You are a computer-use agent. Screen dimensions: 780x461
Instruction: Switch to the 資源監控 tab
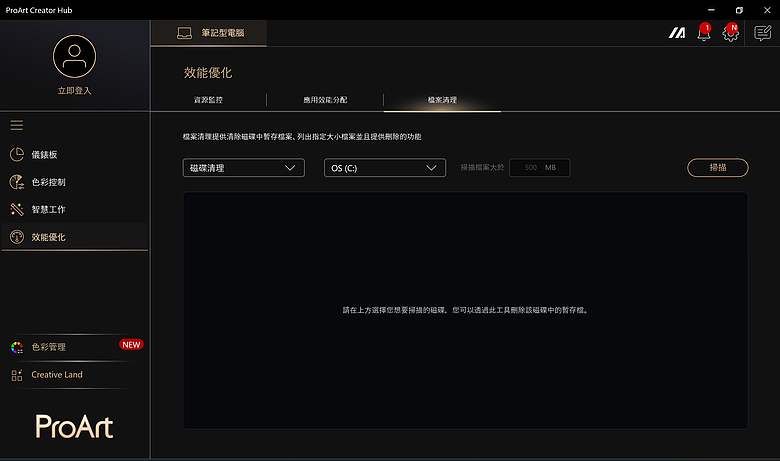pos(208,100)
